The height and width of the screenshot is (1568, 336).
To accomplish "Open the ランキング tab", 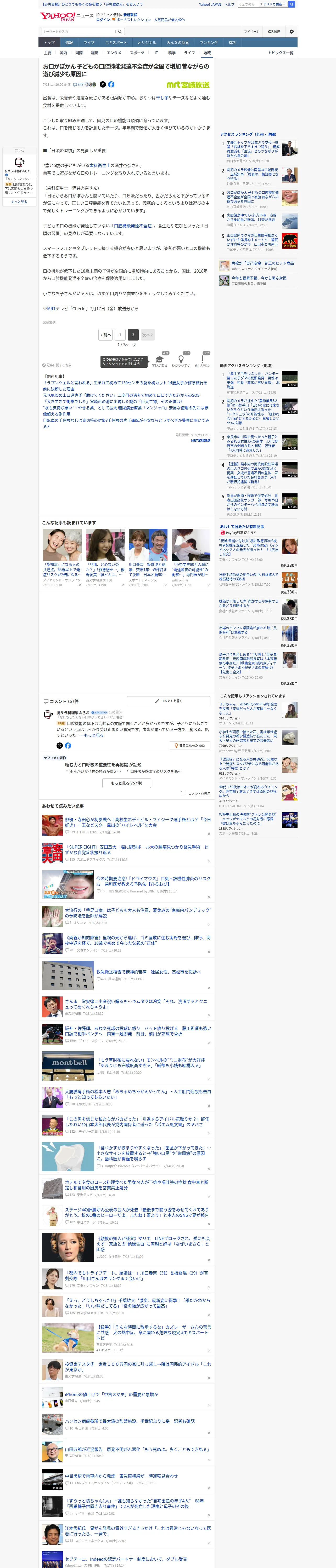I will click(x=209, y=43).
